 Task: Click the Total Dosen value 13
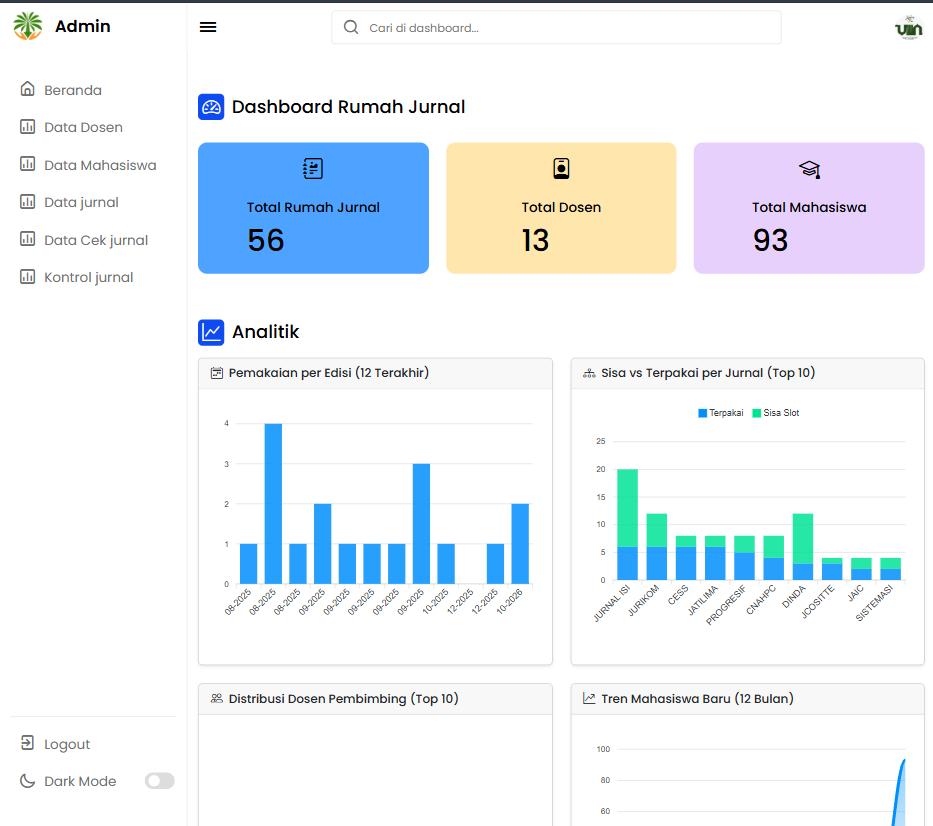536,240
